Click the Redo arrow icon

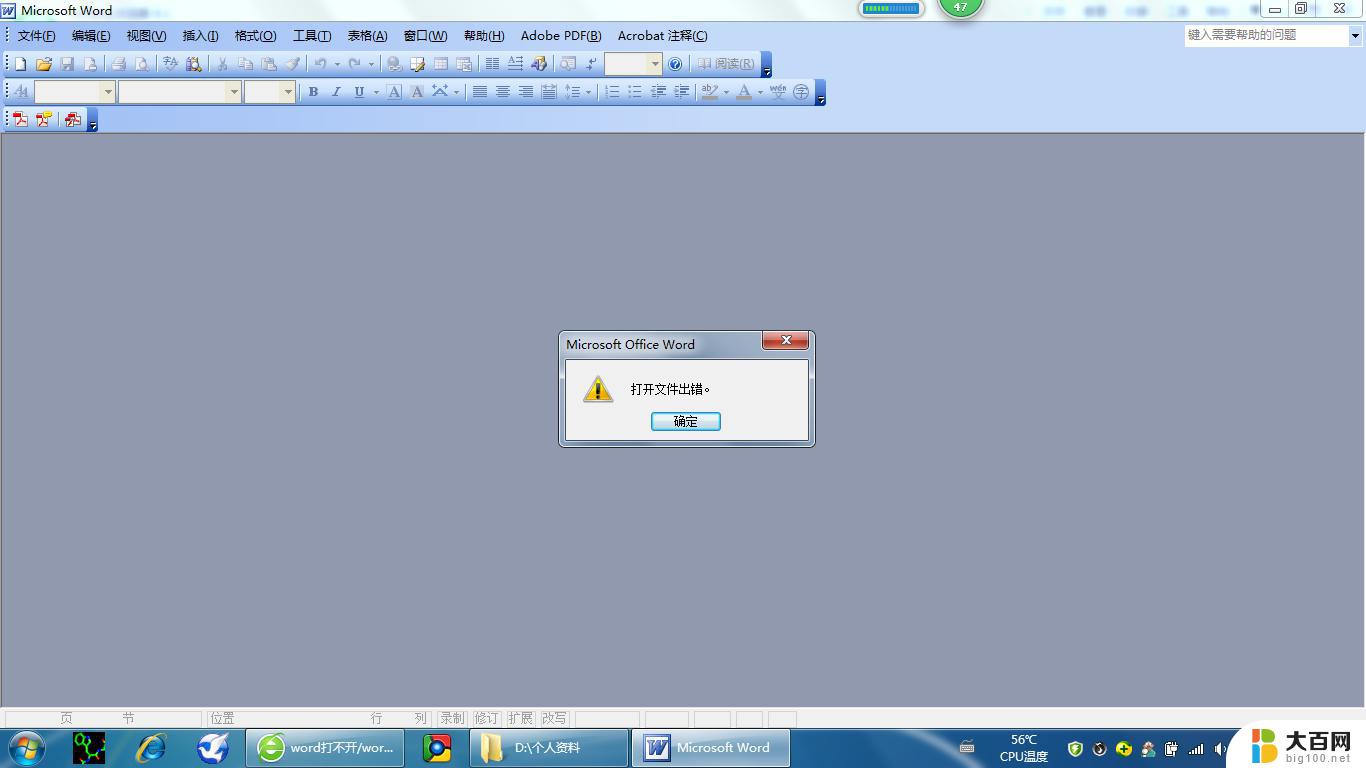tap(355, 64)
